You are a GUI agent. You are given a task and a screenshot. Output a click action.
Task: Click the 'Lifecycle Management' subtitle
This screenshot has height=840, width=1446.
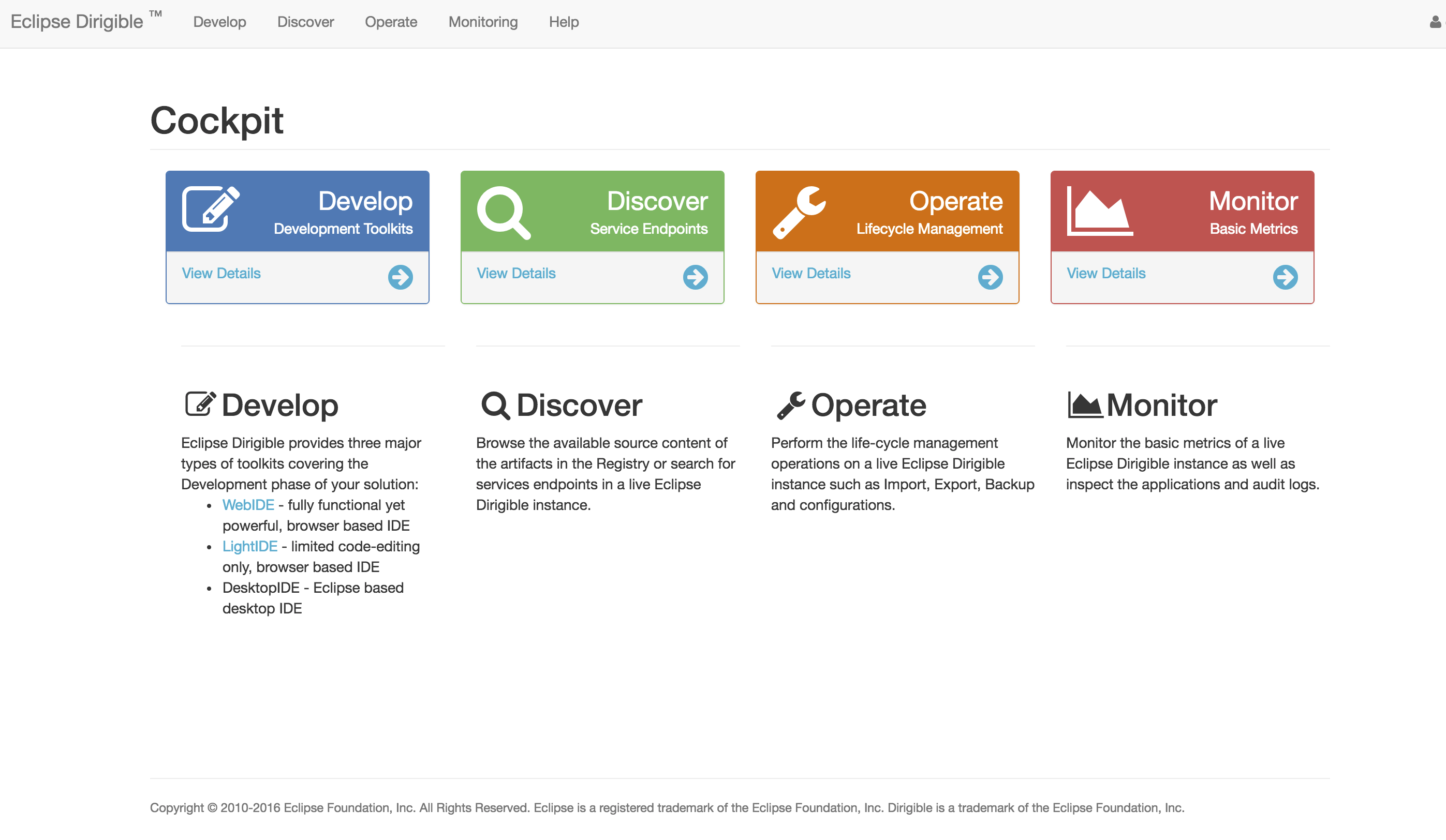pyautogui.click(x=929, y=229)
